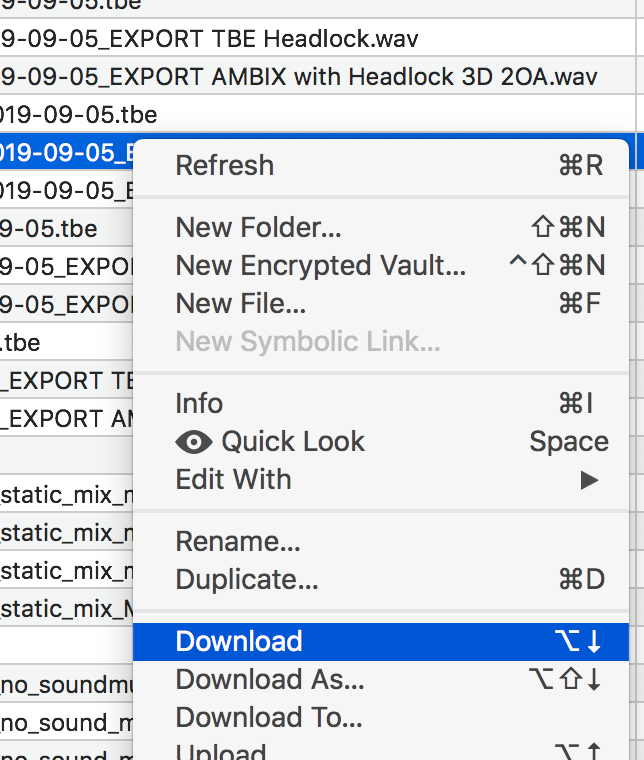This screenshot has height=760, width=644.
Task: Expand the Edit With submenu arrow
Action: point(589,480)
